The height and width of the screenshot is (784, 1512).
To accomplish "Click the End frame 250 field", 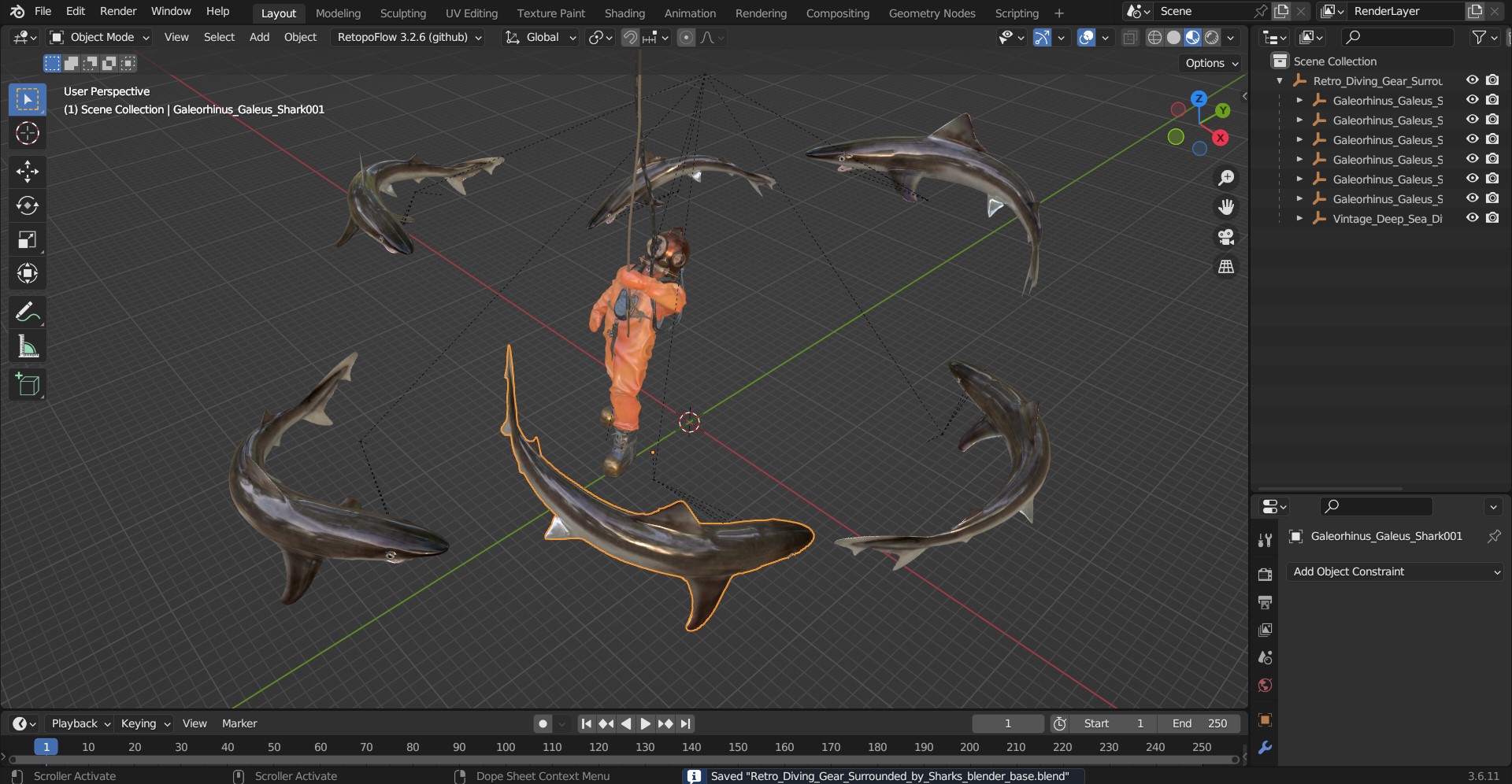I will 1200,723.
